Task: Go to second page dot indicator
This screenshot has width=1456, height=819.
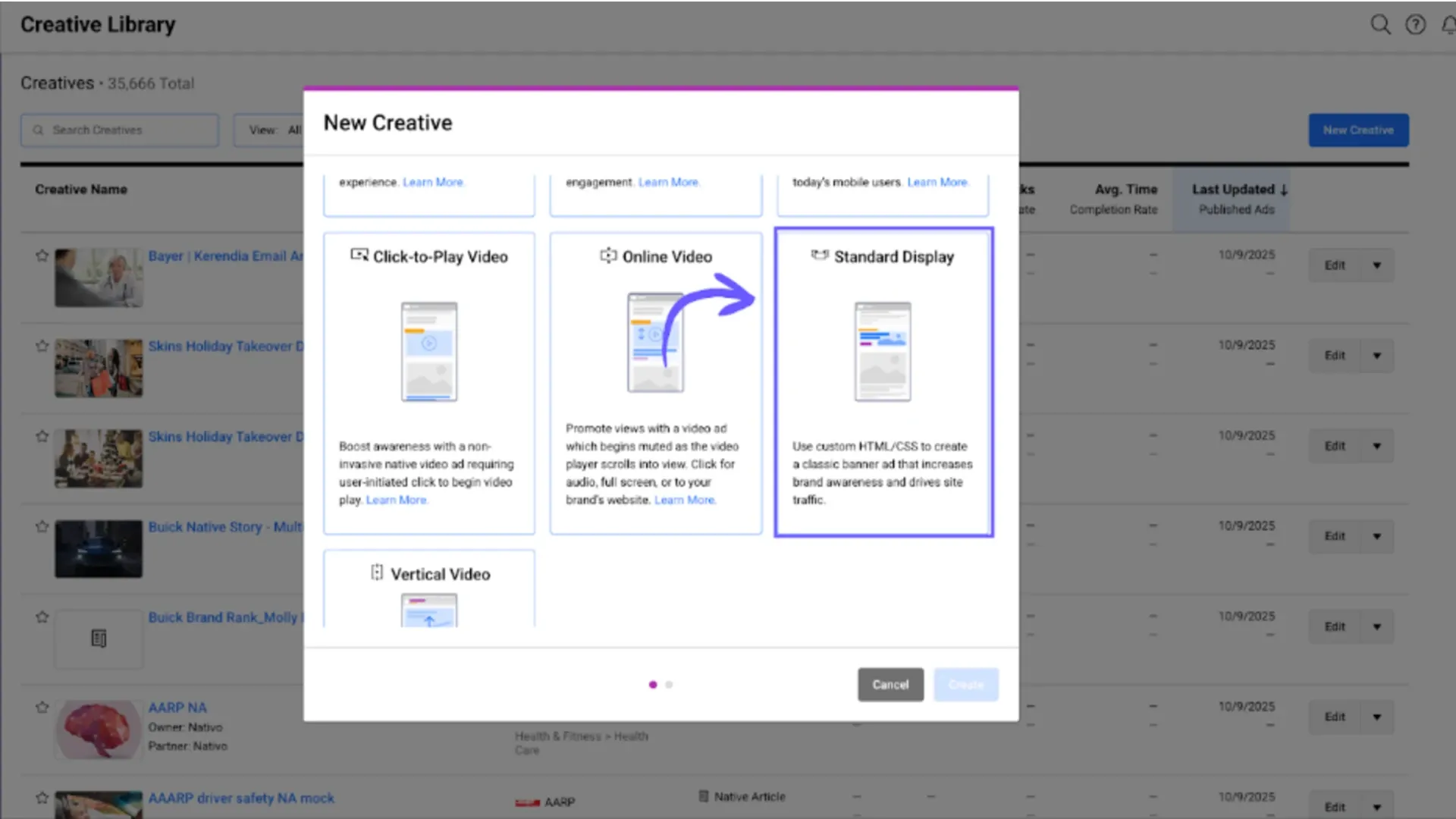Action: [669, 685]
